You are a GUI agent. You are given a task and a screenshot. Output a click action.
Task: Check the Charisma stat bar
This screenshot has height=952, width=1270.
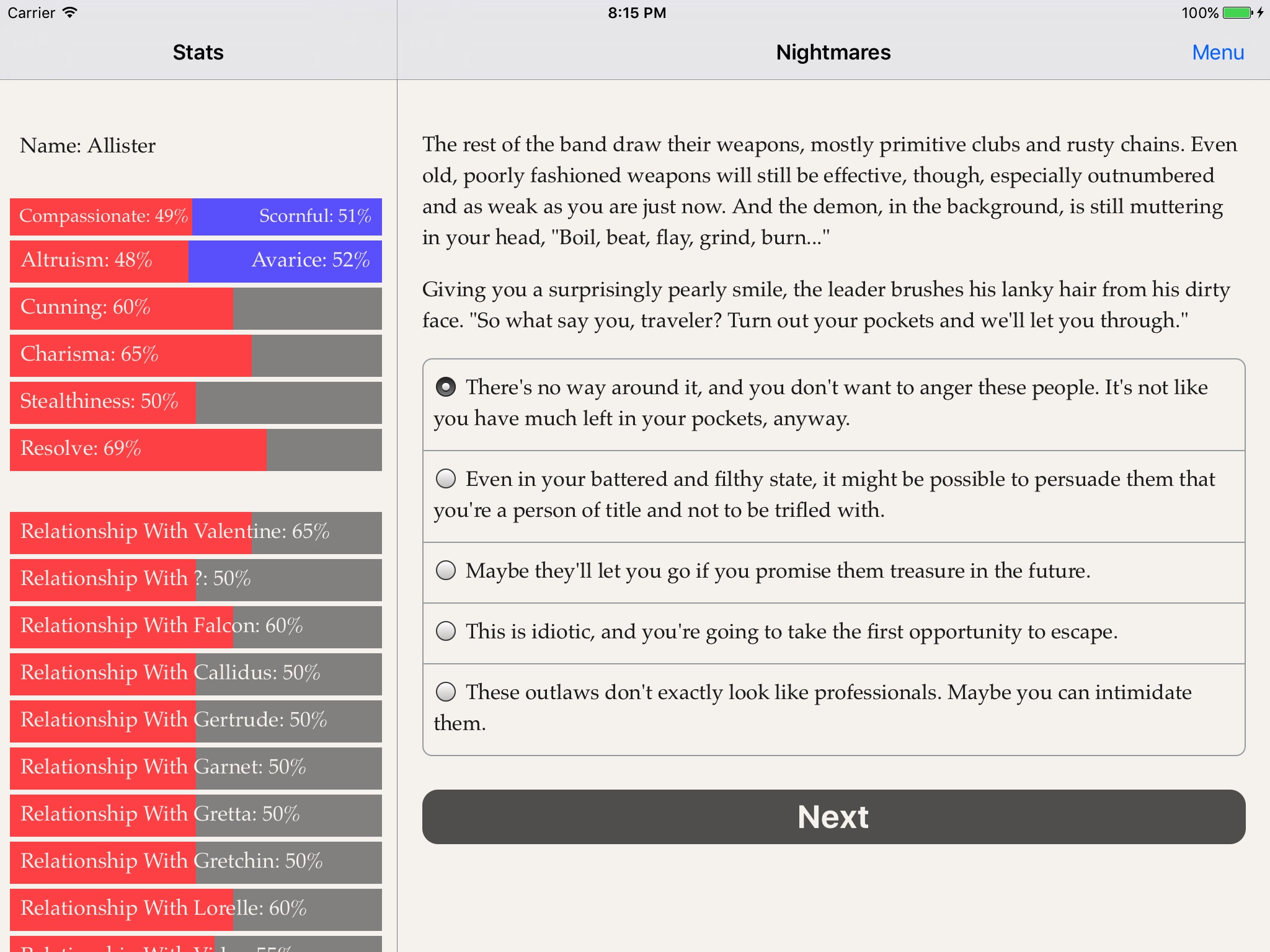click(195, 353)
